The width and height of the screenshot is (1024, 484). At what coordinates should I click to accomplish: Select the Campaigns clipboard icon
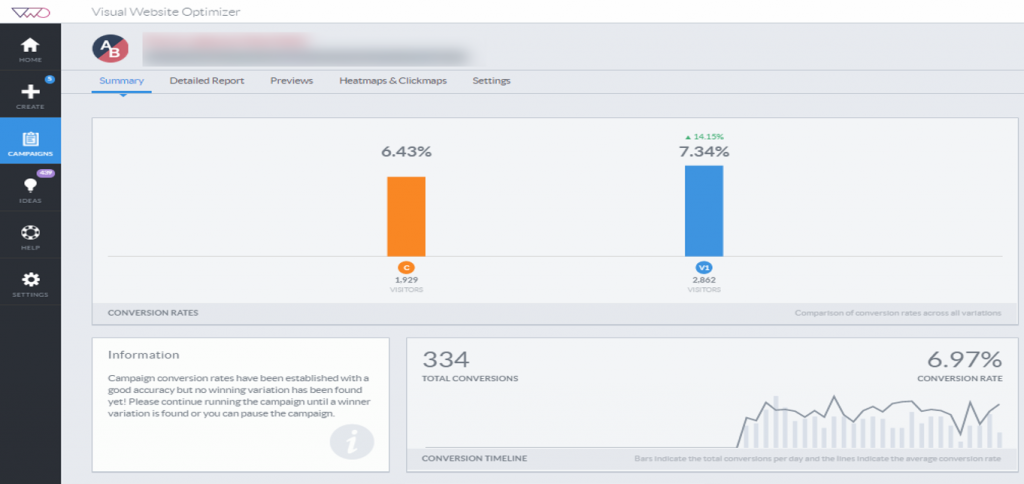click(30, 139)
